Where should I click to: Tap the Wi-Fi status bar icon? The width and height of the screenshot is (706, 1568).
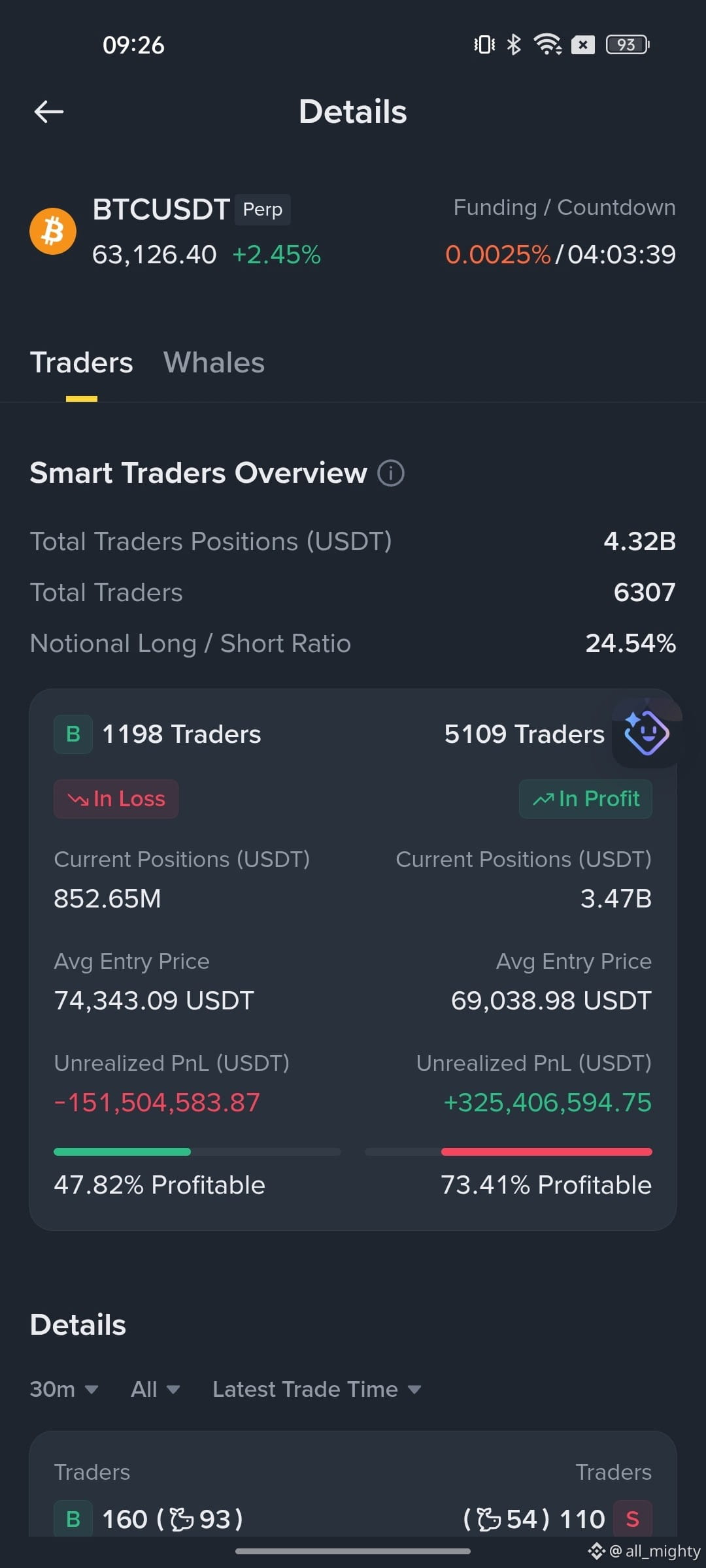click(547, 44)
